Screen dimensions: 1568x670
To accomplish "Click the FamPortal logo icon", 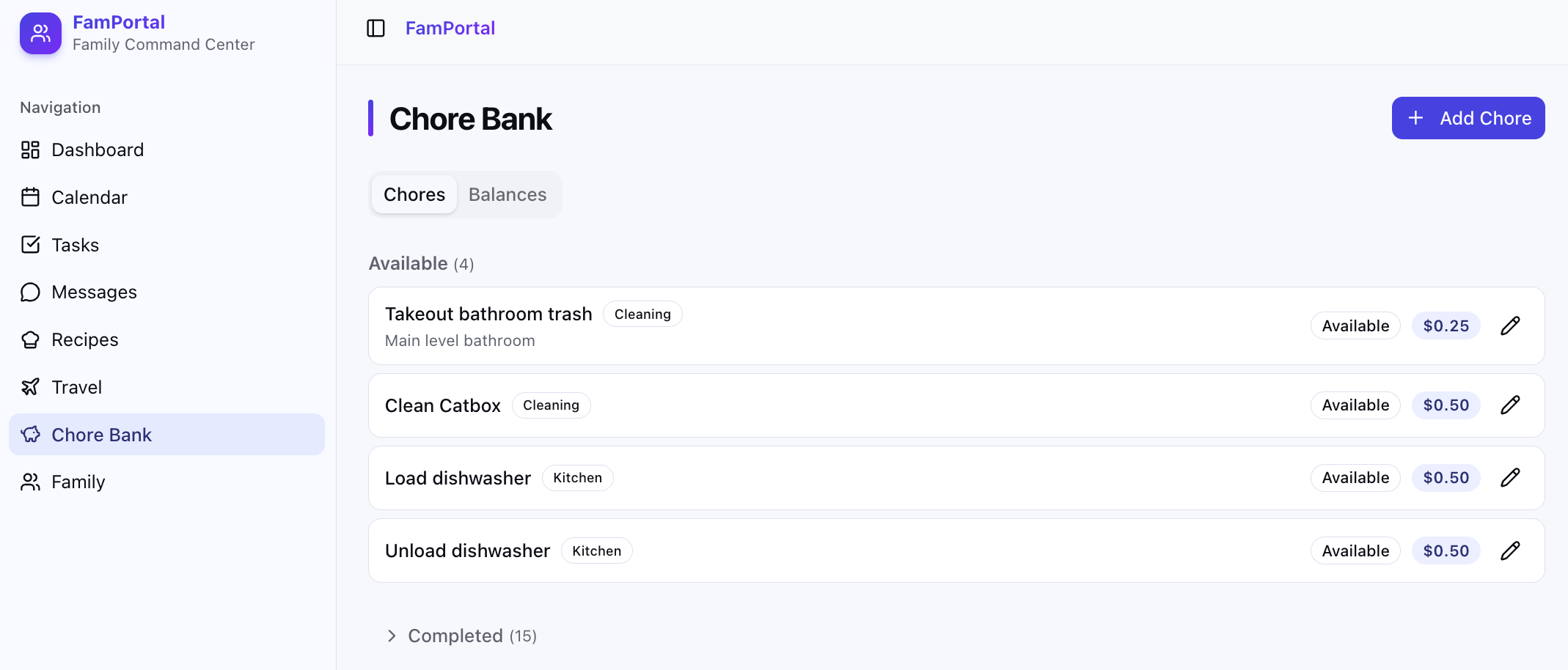I will tap(40, 33).
